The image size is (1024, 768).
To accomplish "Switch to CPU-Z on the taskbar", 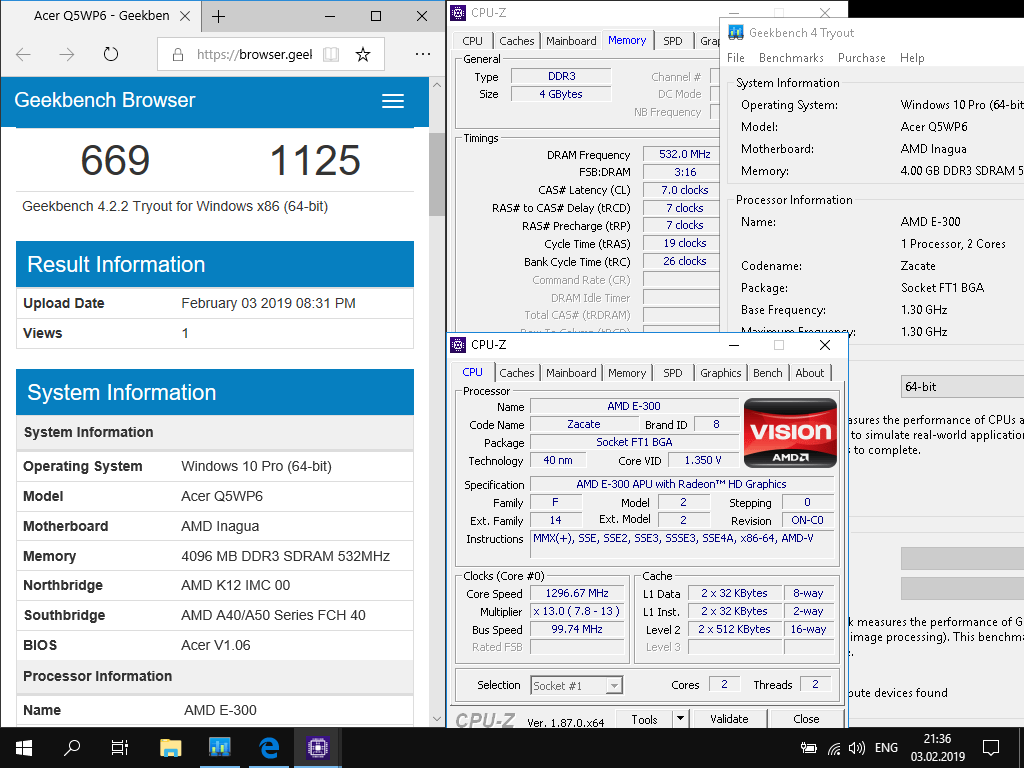I will point(318,748).
